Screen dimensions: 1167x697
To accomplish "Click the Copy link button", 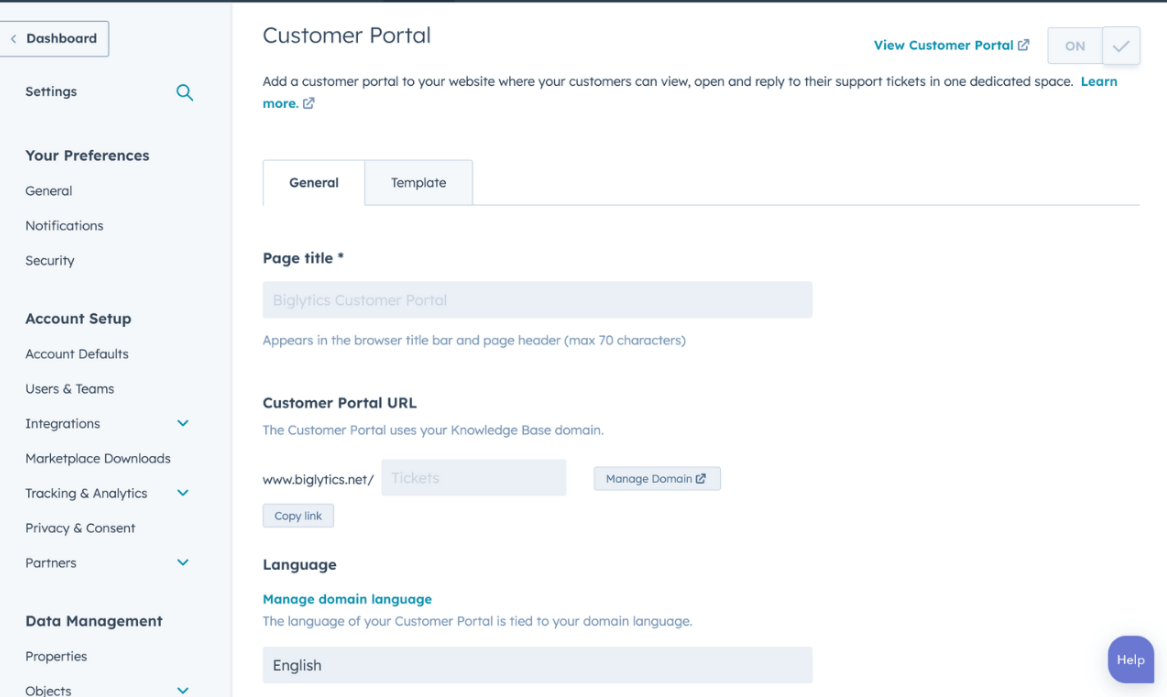I will tap(298, 515).
